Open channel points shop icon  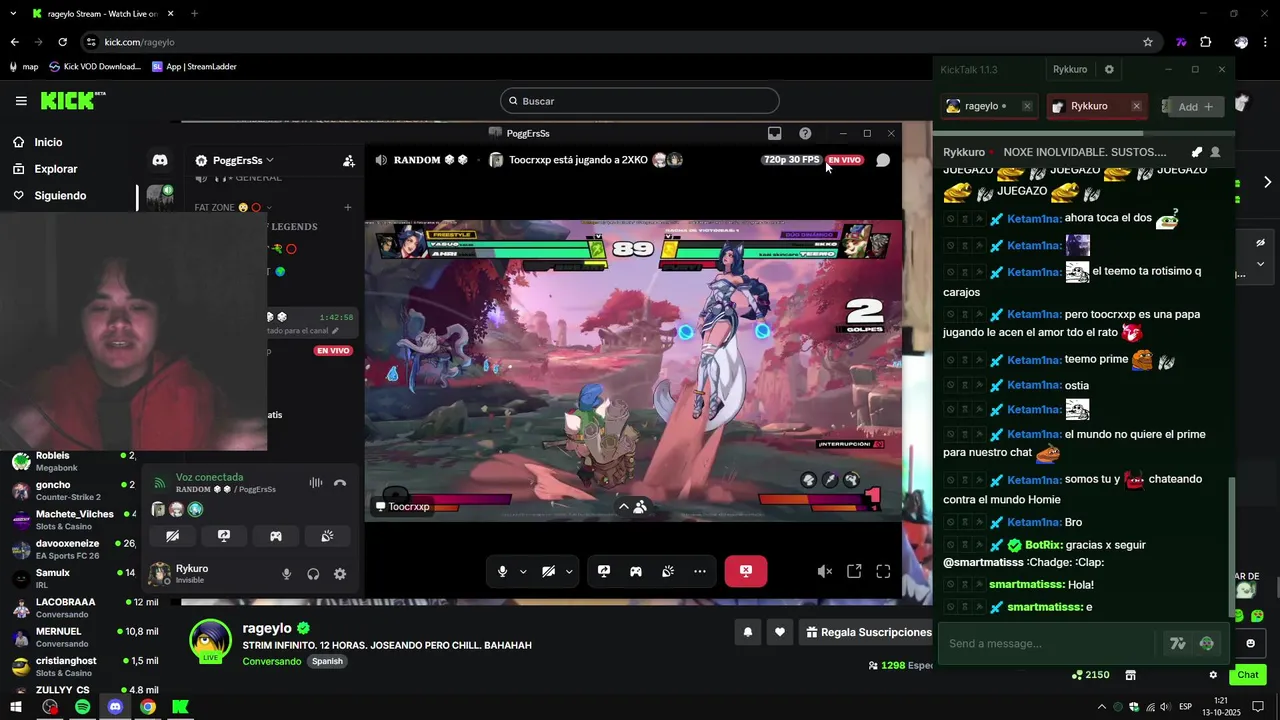pos(1130,675)
